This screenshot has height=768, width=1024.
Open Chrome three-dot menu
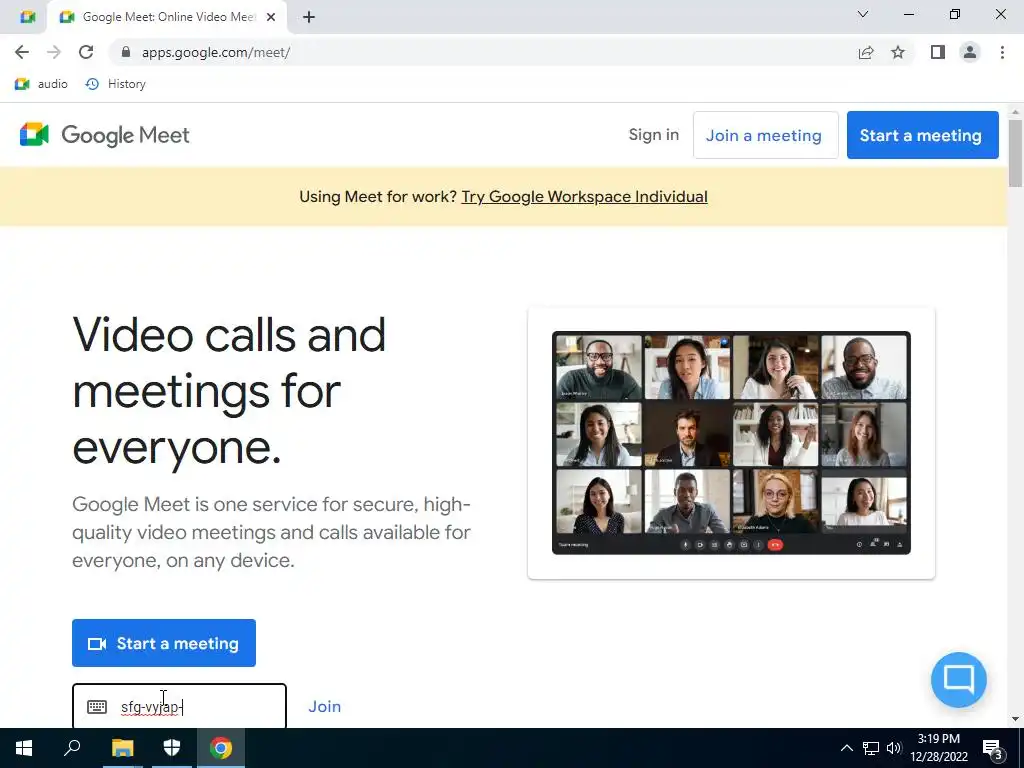(1002, 52)
